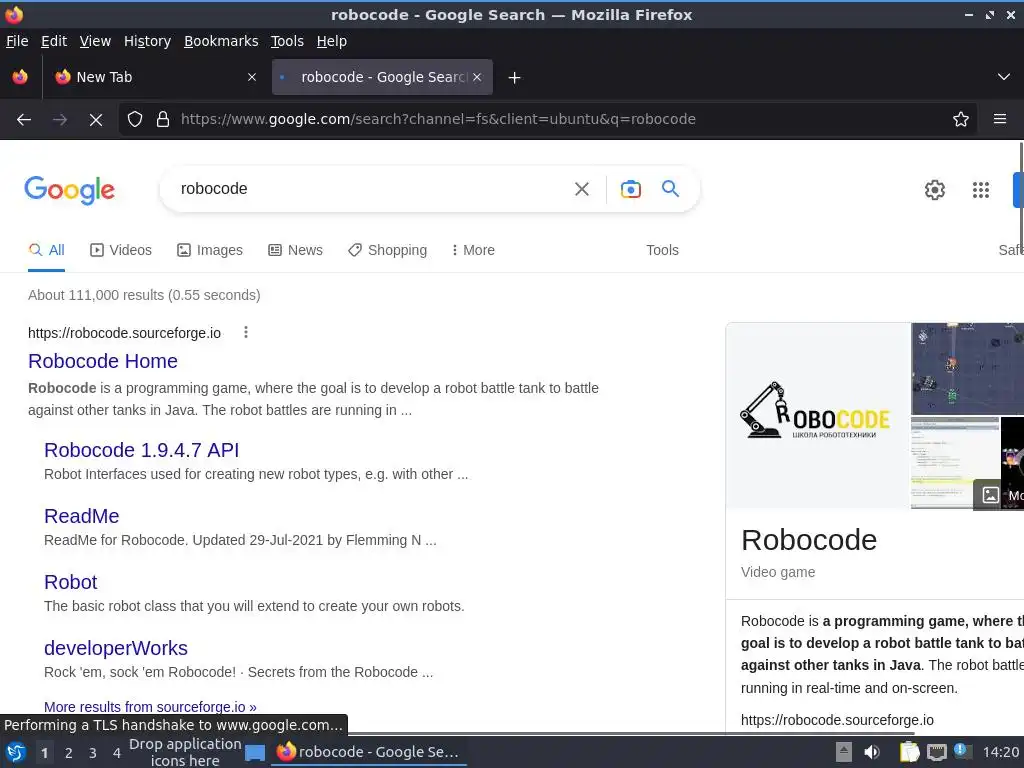This screenshot has width=1024, height=768.
Task: Open the Bookmarks menu
Action: click(221, 41)
